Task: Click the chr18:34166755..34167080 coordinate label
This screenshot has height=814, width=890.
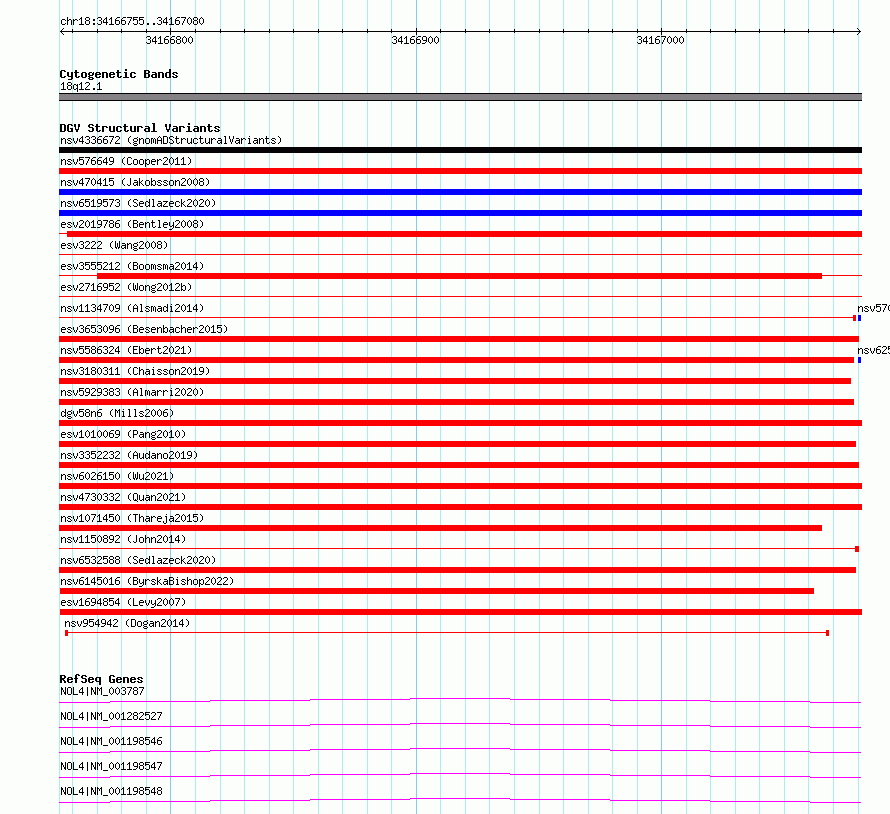Action: 132,21
